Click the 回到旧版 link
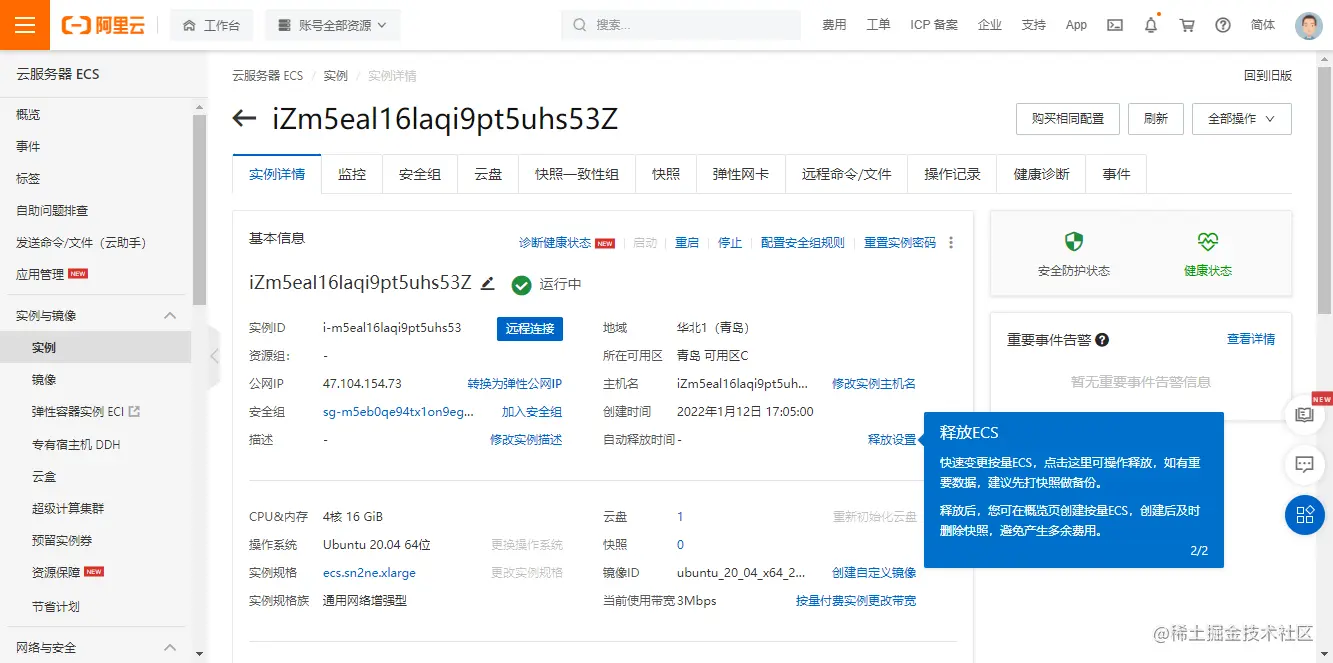 [x=1268, y=76]
